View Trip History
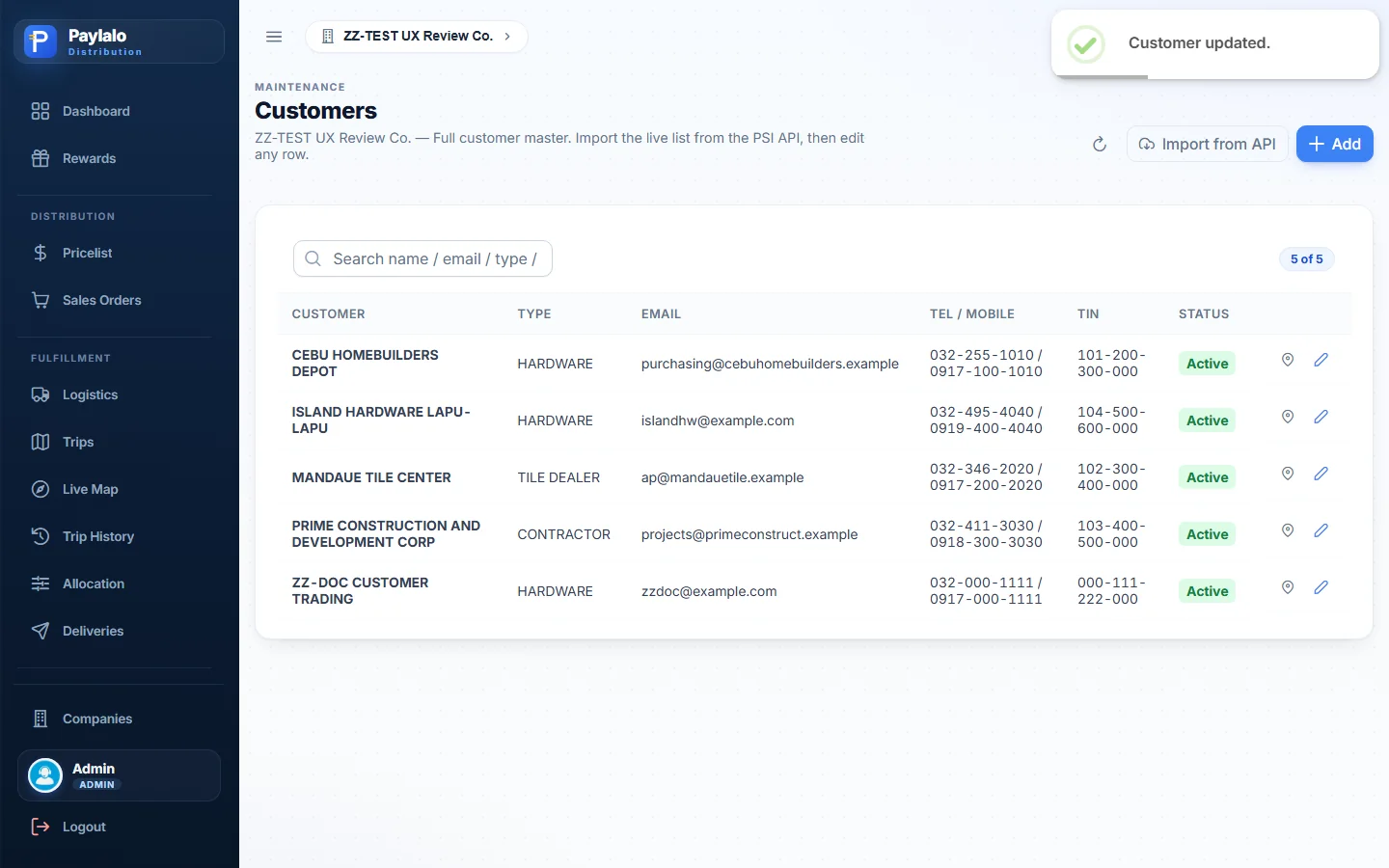This screenshot has height=868, width=1389. coord(120,536)
